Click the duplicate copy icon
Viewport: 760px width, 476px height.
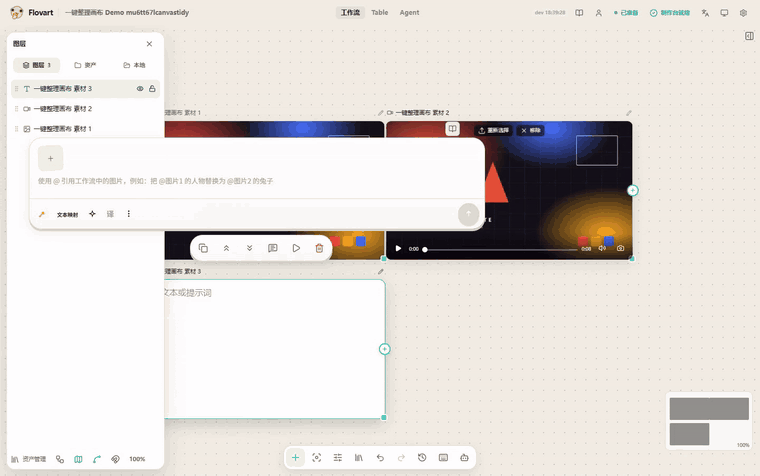pos(203,248)
